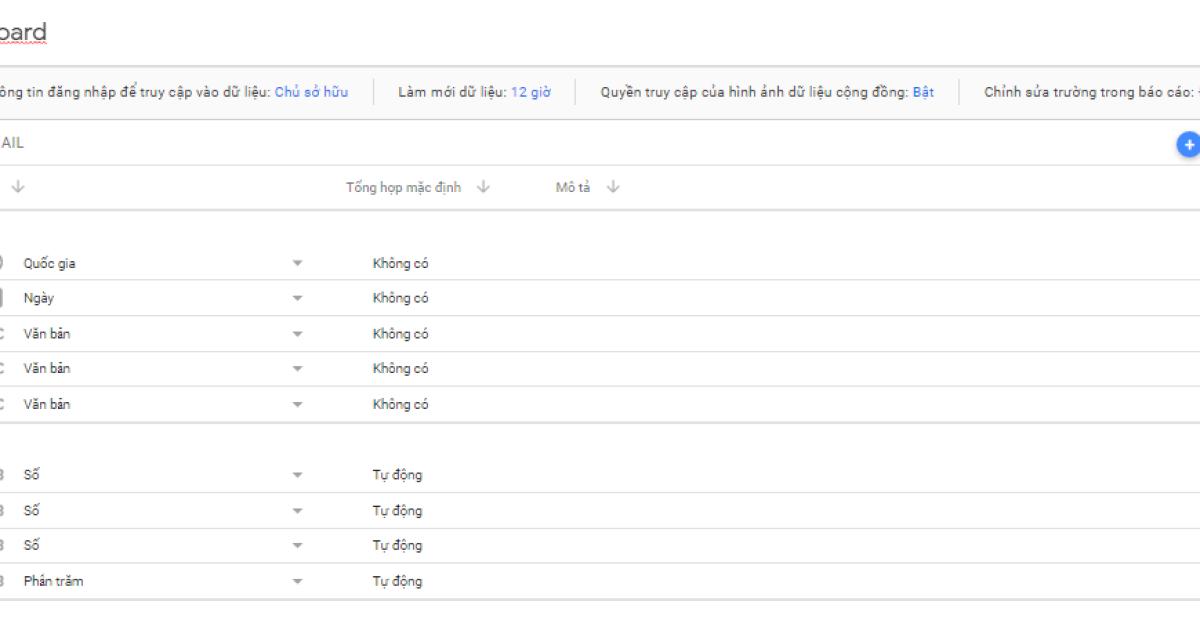Click the sort arrow next to Mô tả
The height and width of the screenshot is (630, 1200).
[613, 187]
